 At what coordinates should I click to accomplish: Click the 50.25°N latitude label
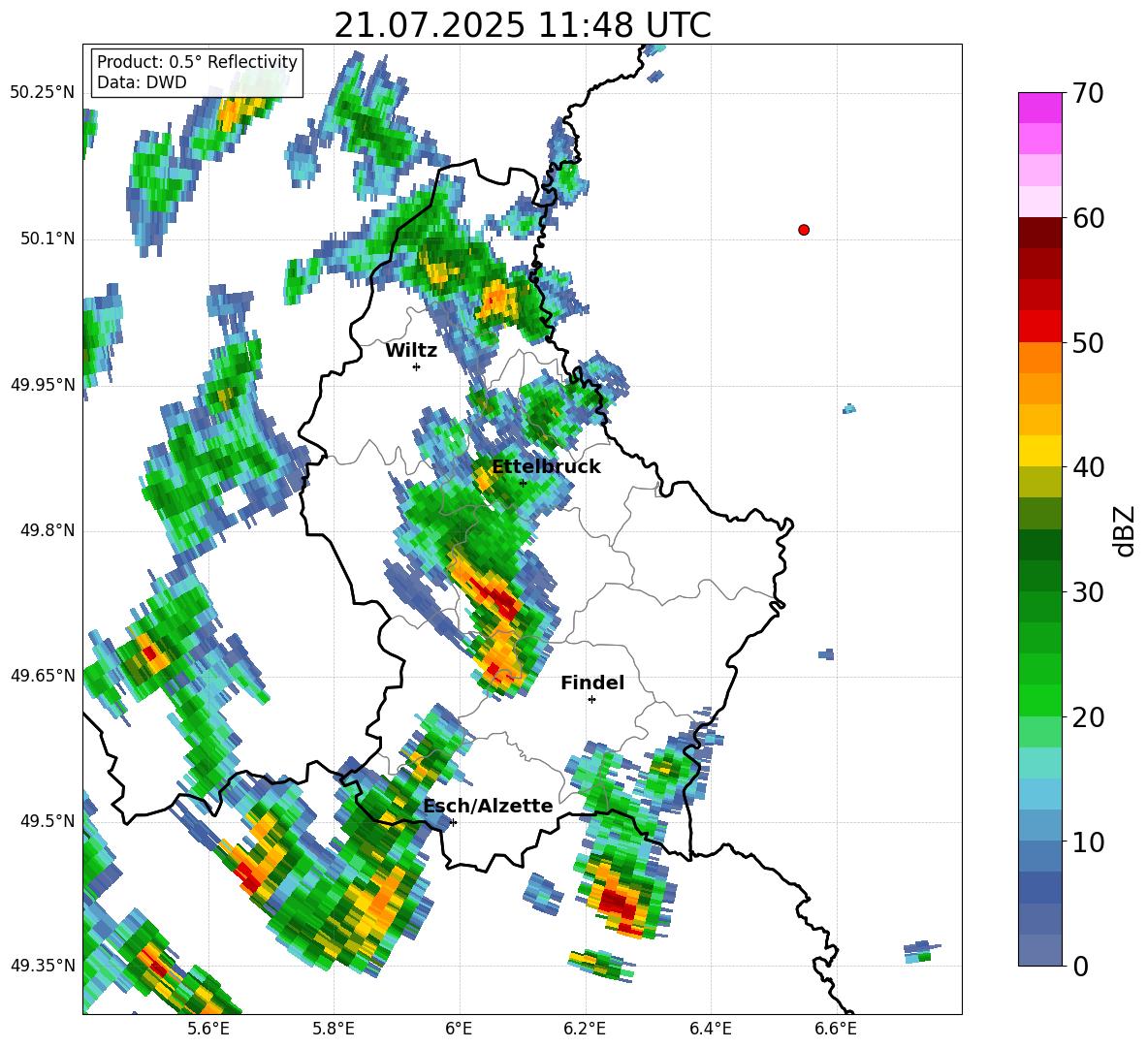[x=43, y=93]
